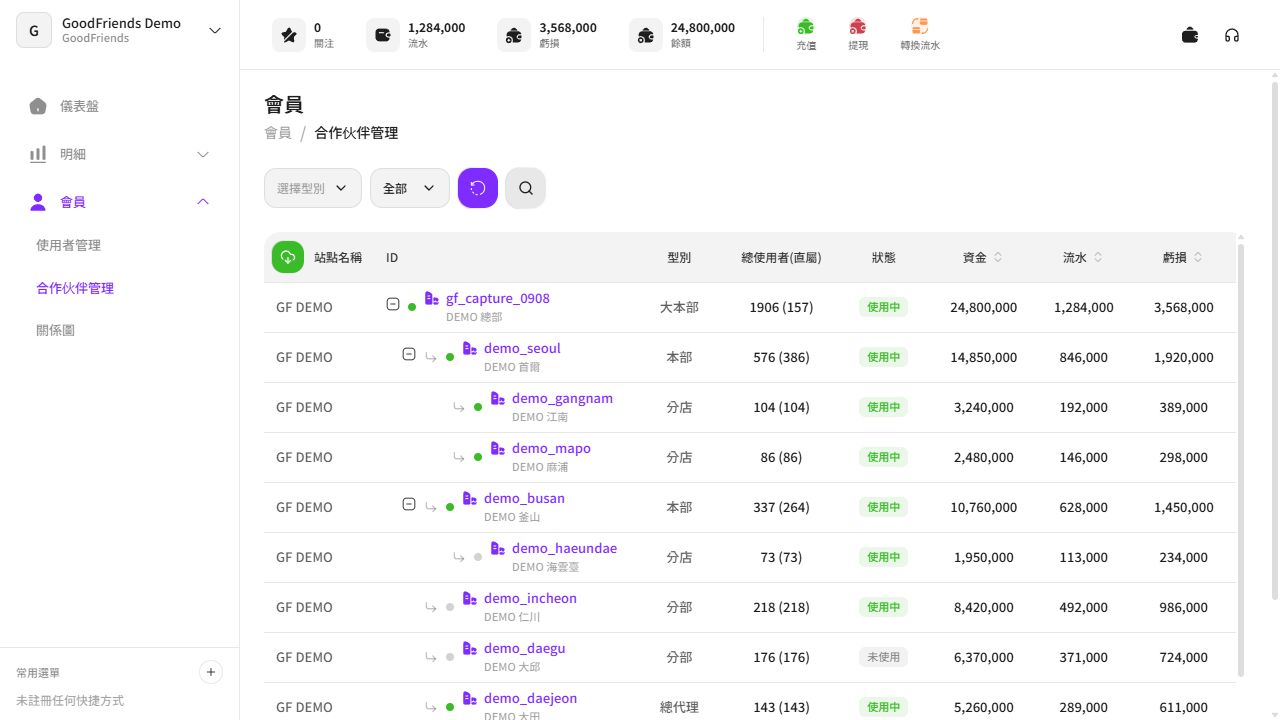Click the 未使用 status badge for demo_daegu
The height and width of the screenshot is (720, 1280).
[883, 657]
